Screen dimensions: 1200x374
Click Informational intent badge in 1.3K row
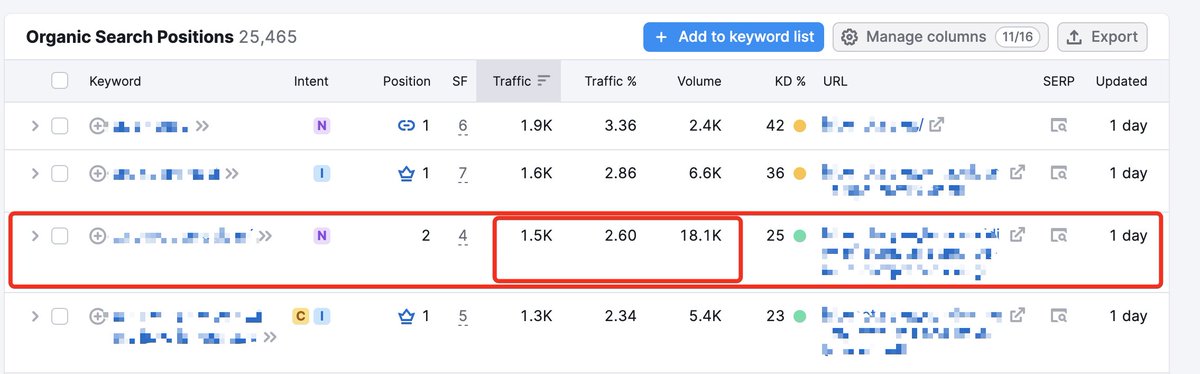(x=321, y=316)
